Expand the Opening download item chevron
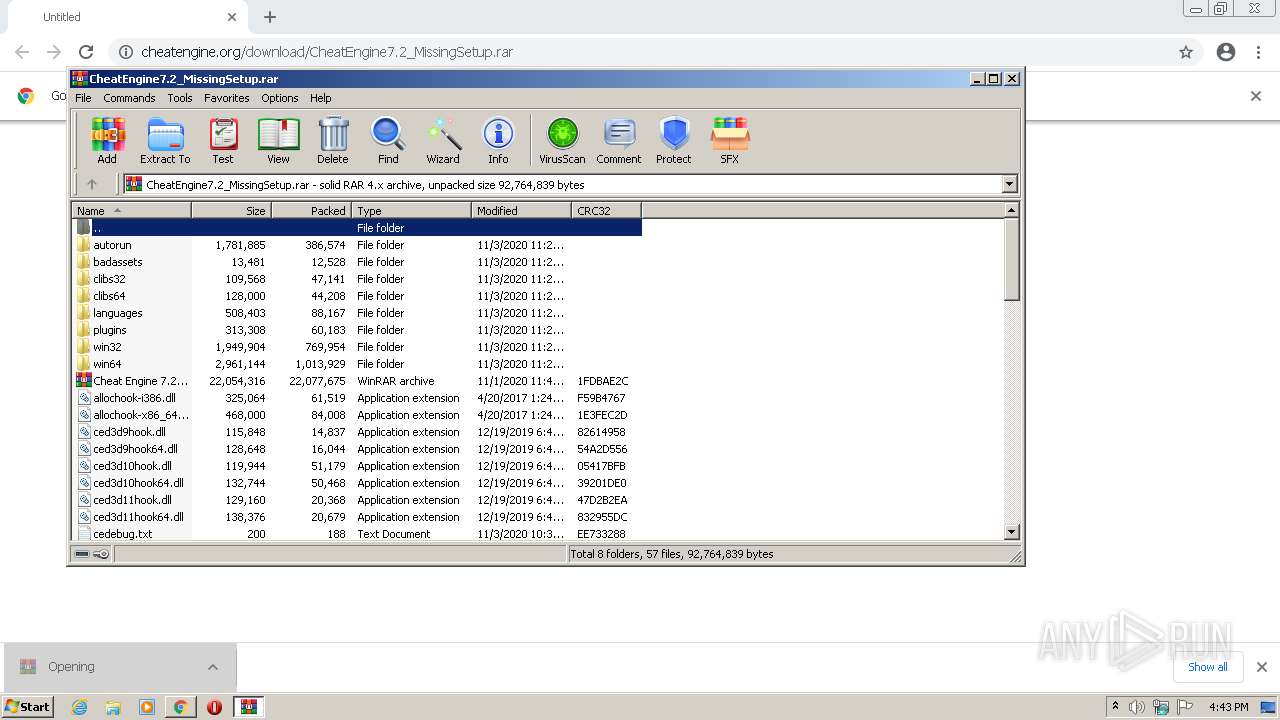The width and height of the screenshot is (1280, 720). pyautogui.click(x=213, y=667)
